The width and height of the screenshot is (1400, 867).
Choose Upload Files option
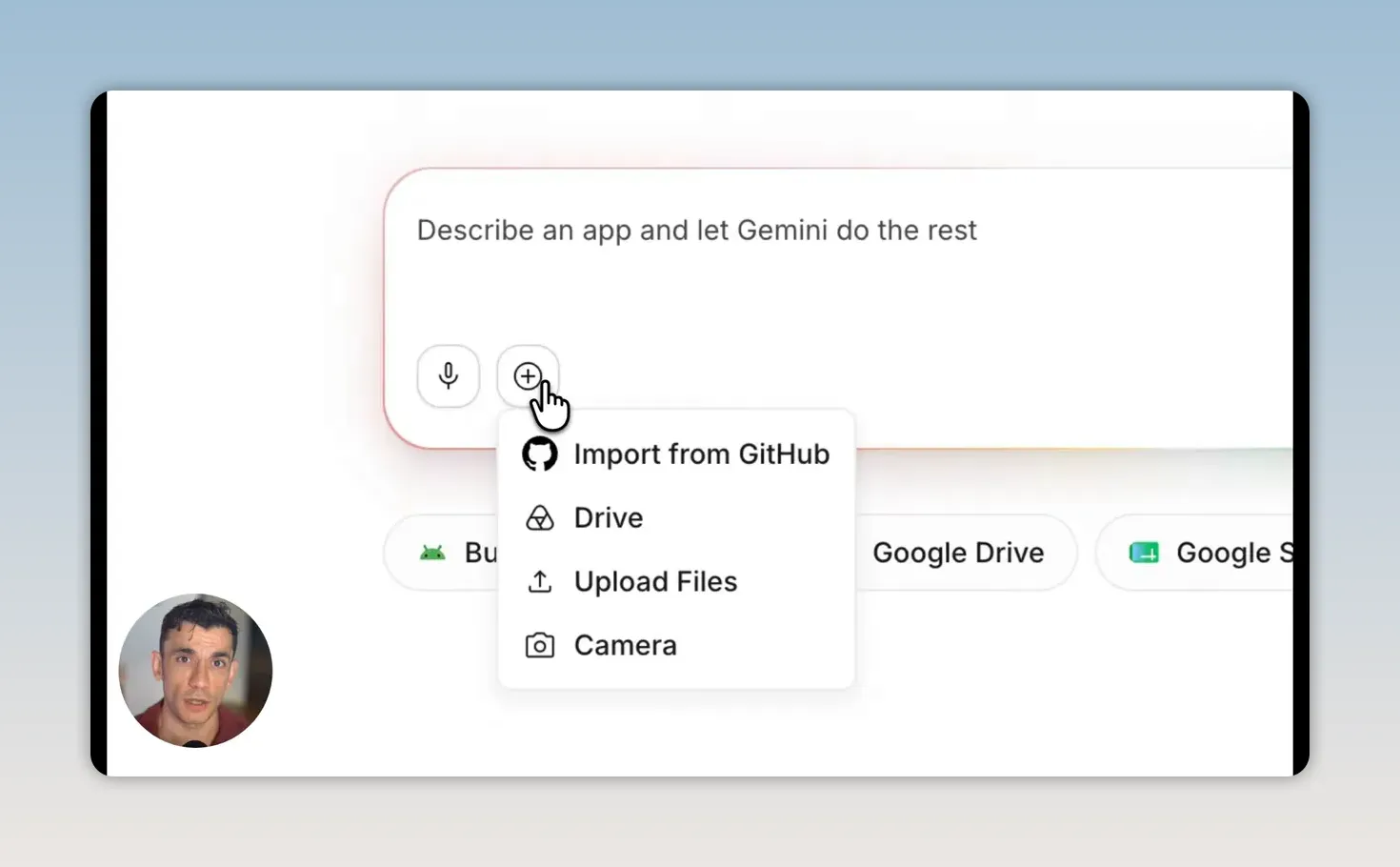[676, 582]
